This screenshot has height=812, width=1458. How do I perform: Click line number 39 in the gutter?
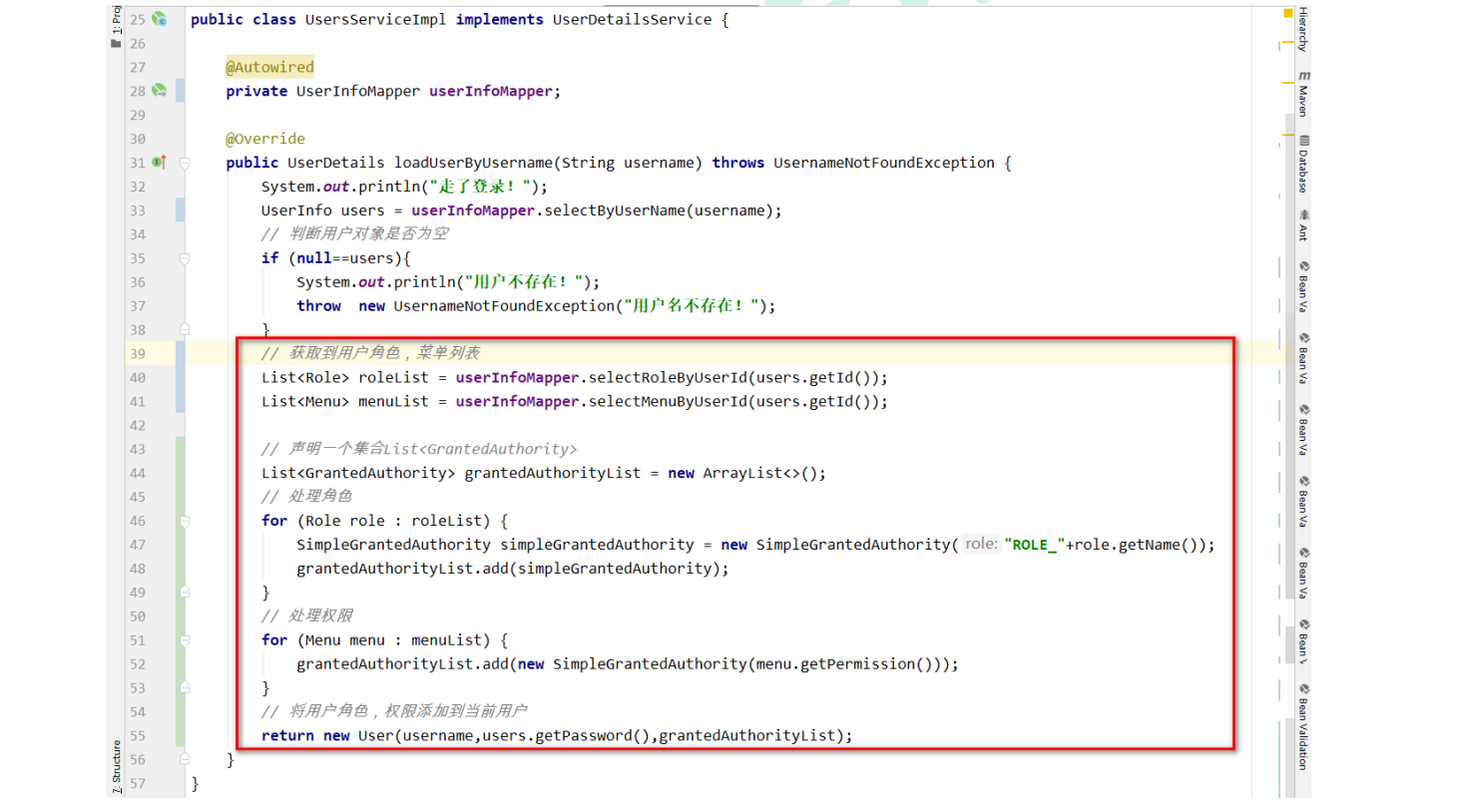(x=138, y=353)
